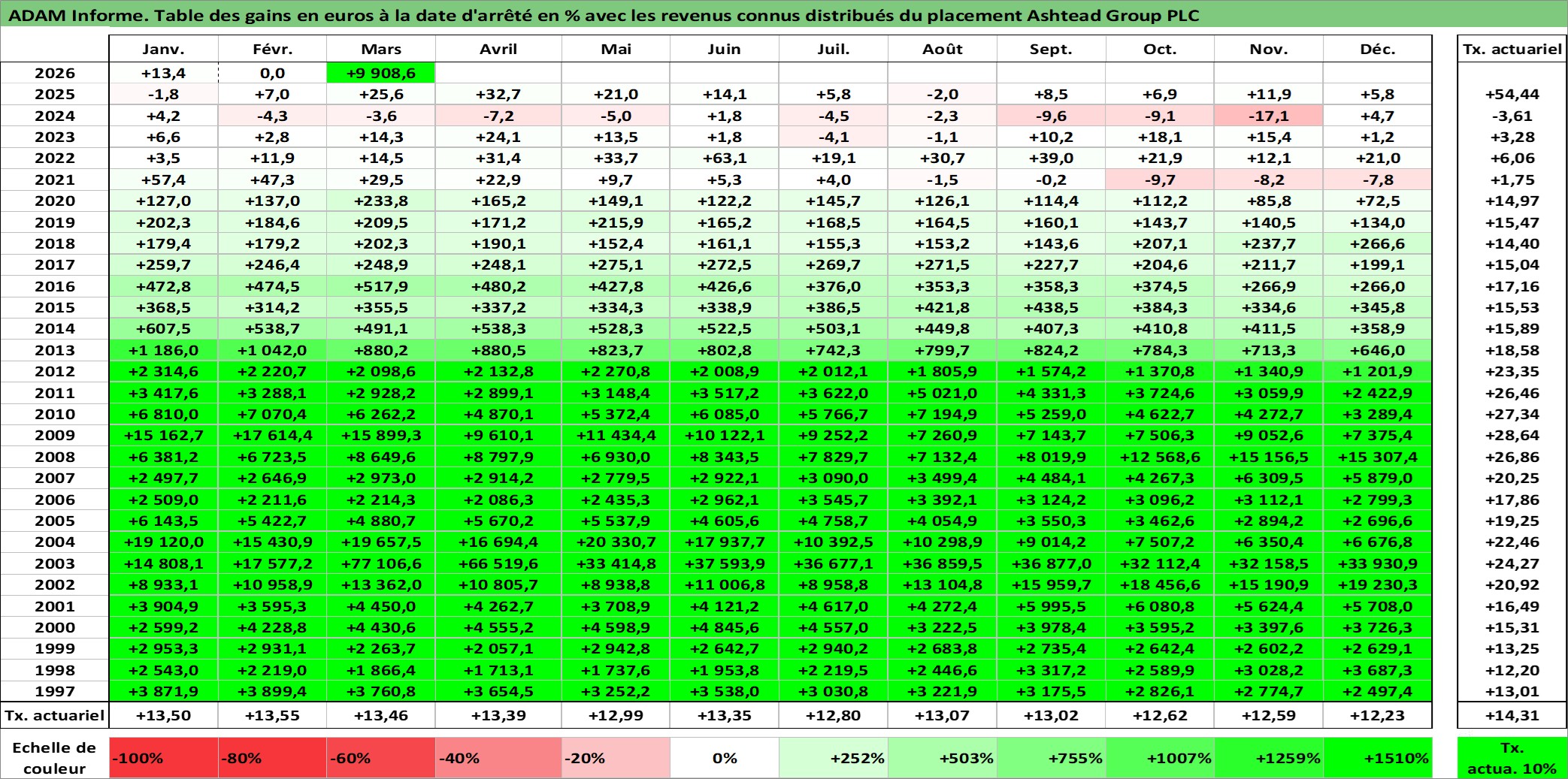Select the value +63,1
1568x779 pixels.
point(725,158)
